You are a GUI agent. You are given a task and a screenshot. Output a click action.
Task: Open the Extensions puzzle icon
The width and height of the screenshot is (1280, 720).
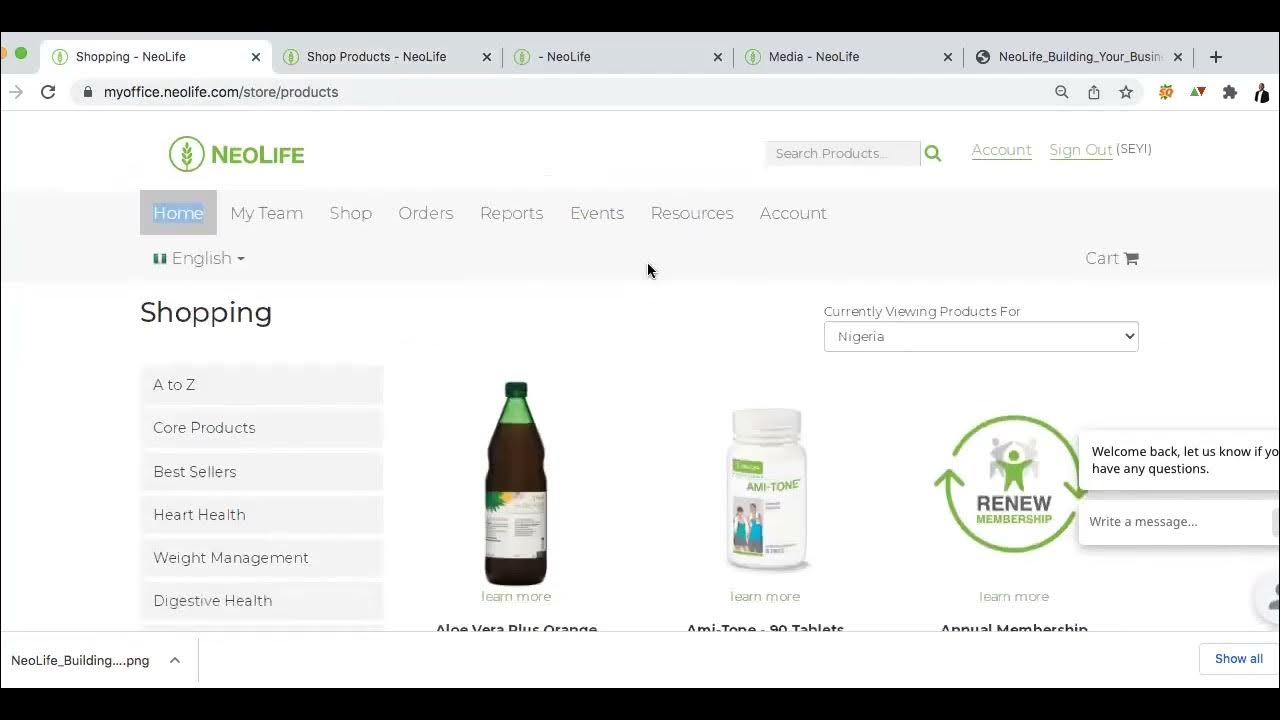click(x=1230, y=92)
